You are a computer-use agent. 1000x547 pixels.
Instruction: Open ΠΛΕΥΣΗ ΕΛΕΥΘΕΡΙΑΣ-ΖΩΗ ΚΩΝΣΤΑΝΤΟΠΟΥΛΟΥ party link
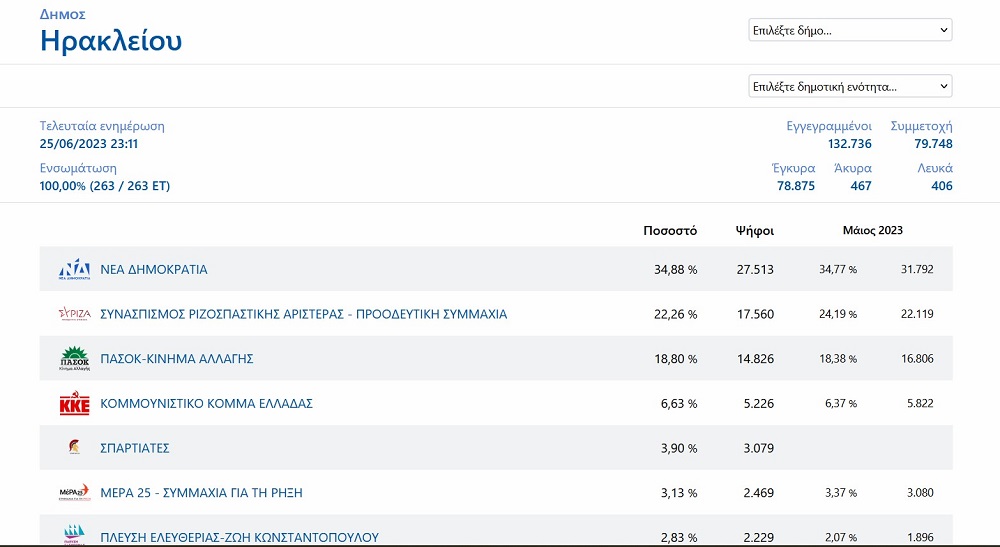239,537
